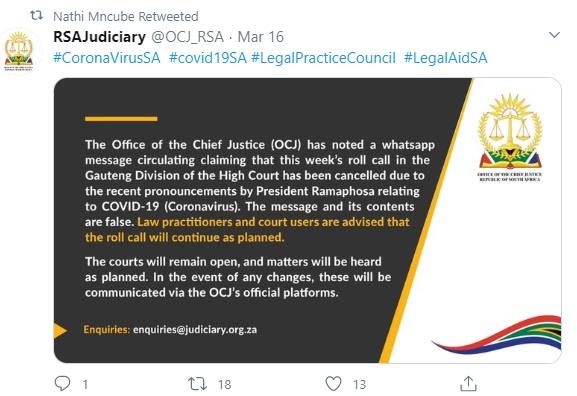Retweet this RSAJudiciary tweet

coord(198,384)
